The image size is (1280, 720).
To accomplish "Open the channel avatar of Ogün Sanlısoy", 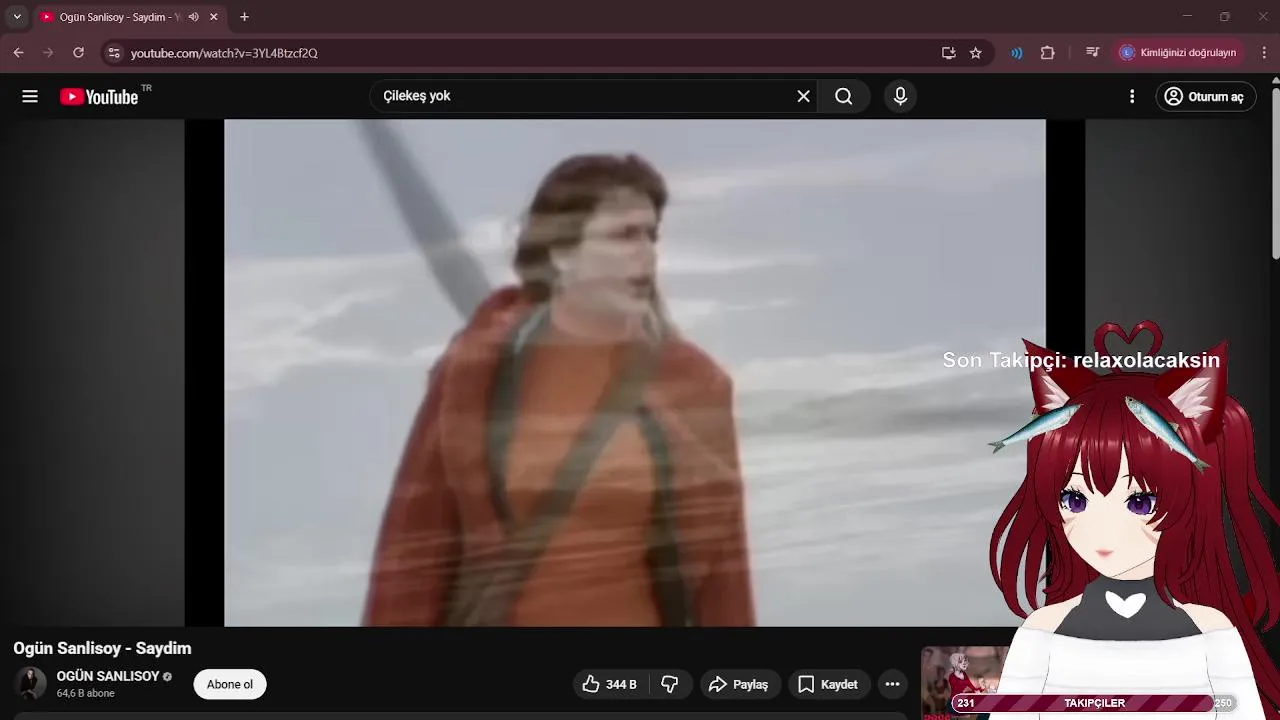I will [31, 684].
